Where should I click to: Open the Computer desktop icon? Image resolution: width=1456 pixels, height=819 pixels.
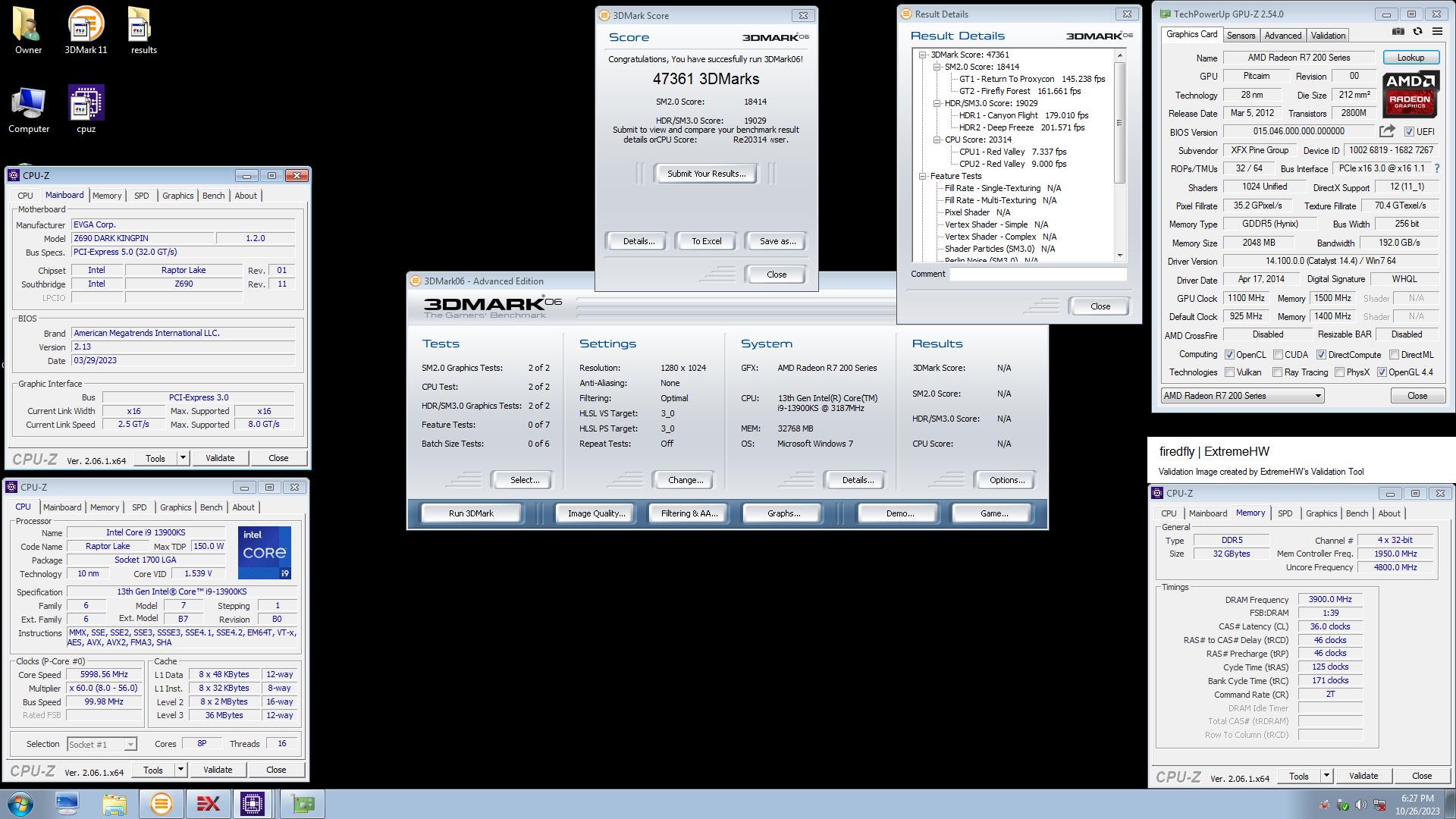[x=29, y=110]
